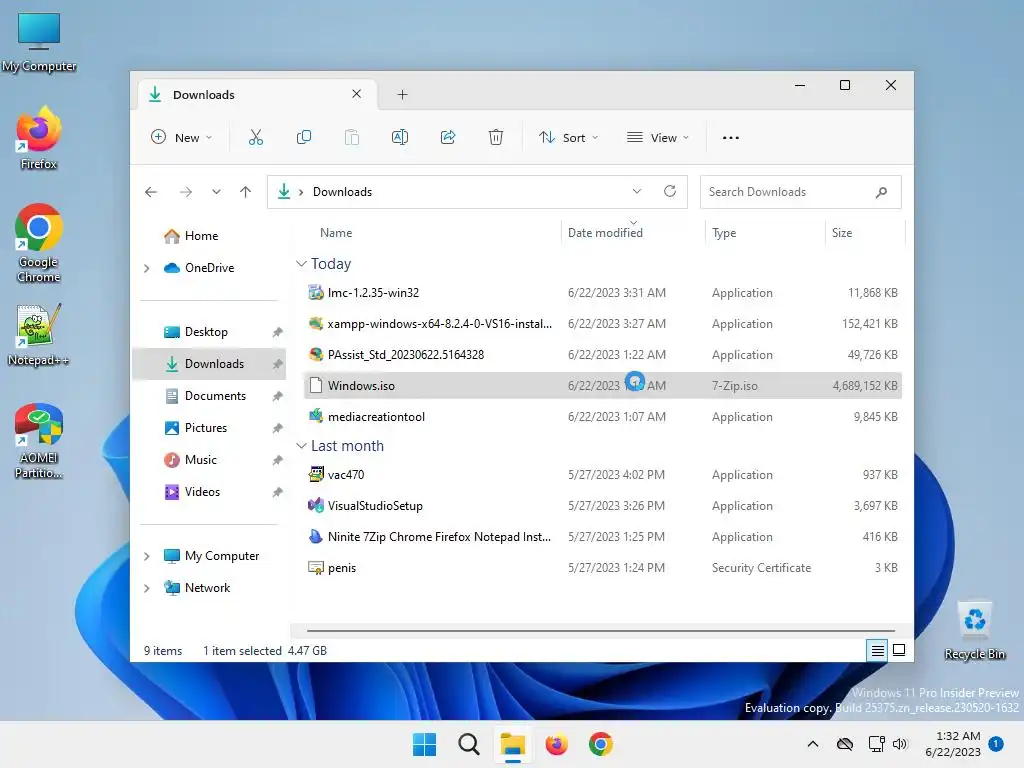Show hidden system tray icons
The width and height of the screenshot is (1024, 768).
(x=813, y=744)
